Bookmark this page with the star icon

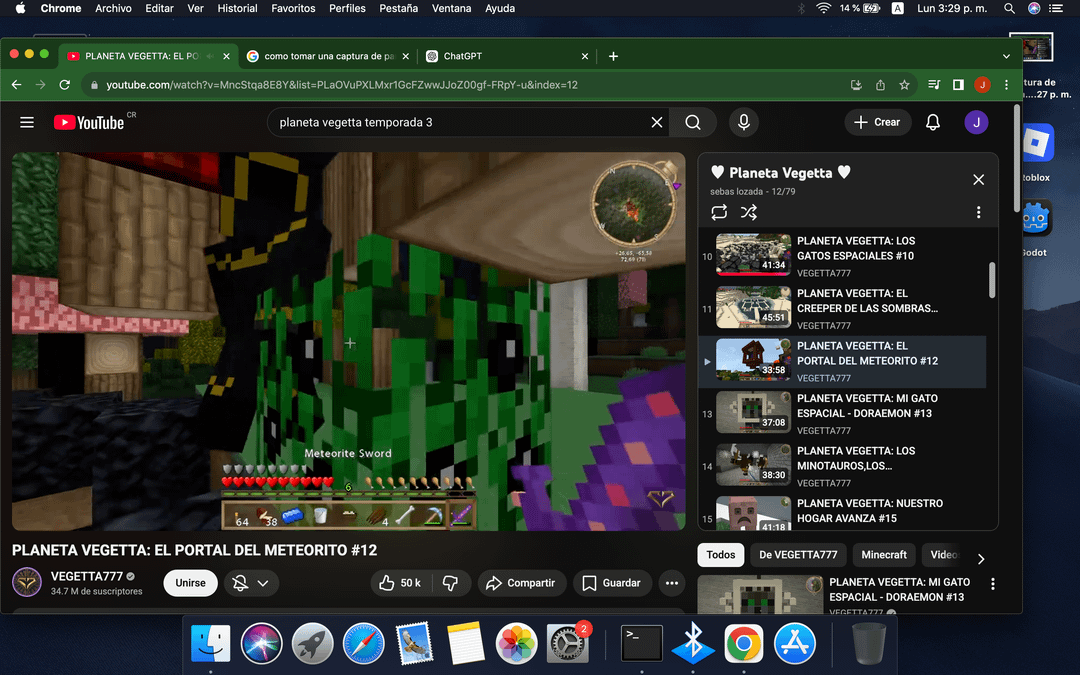tap(904, 85)
